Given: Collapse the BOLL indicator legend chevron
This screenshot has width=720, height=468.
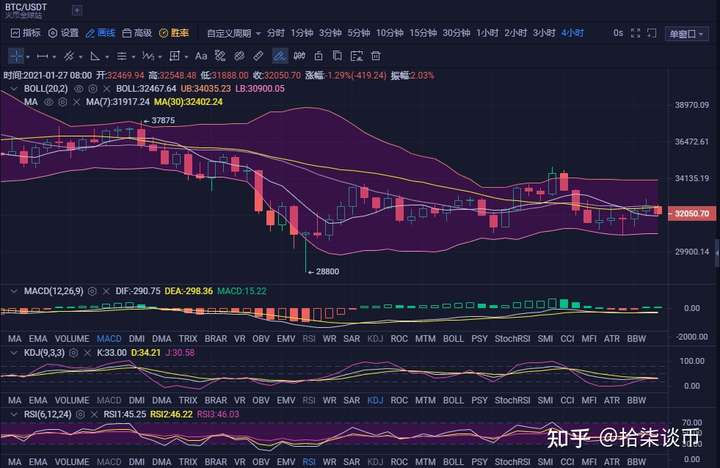Looking at the screenshot, I should tap(14, 89).
